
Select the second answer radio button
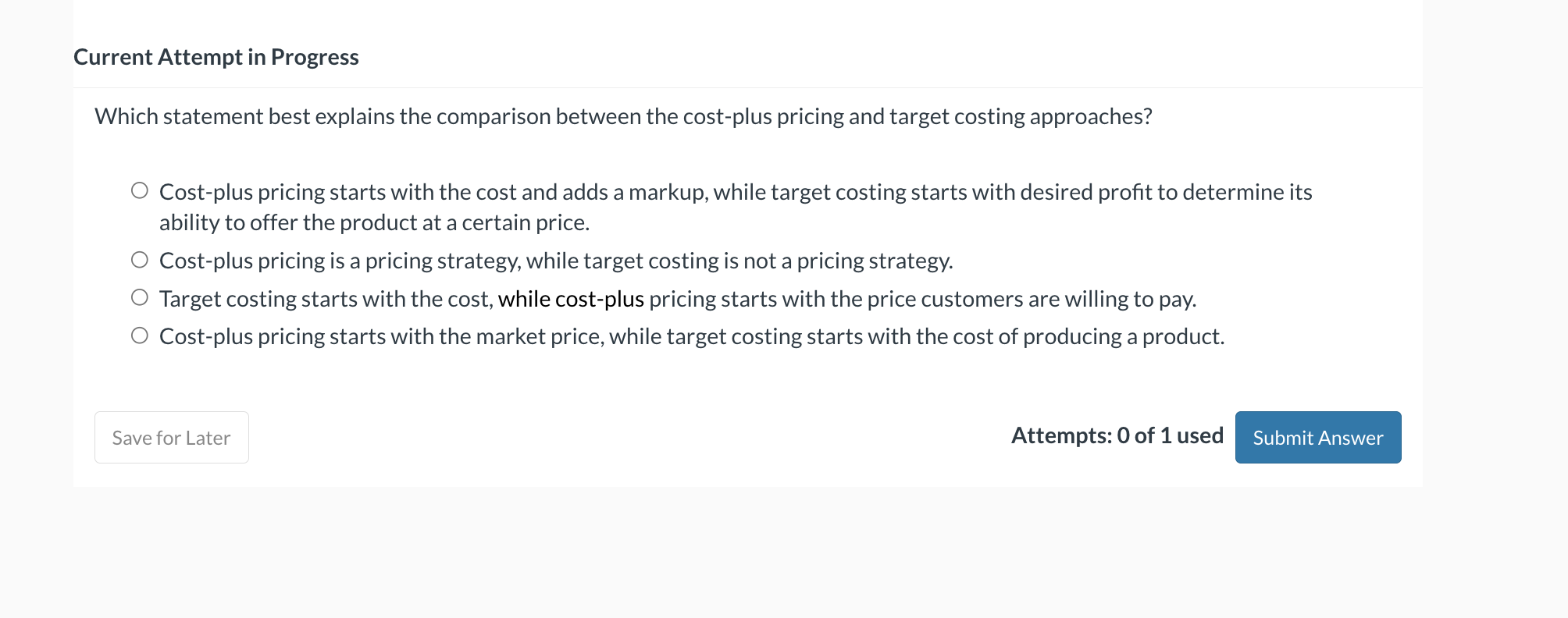tap(140, 257)
